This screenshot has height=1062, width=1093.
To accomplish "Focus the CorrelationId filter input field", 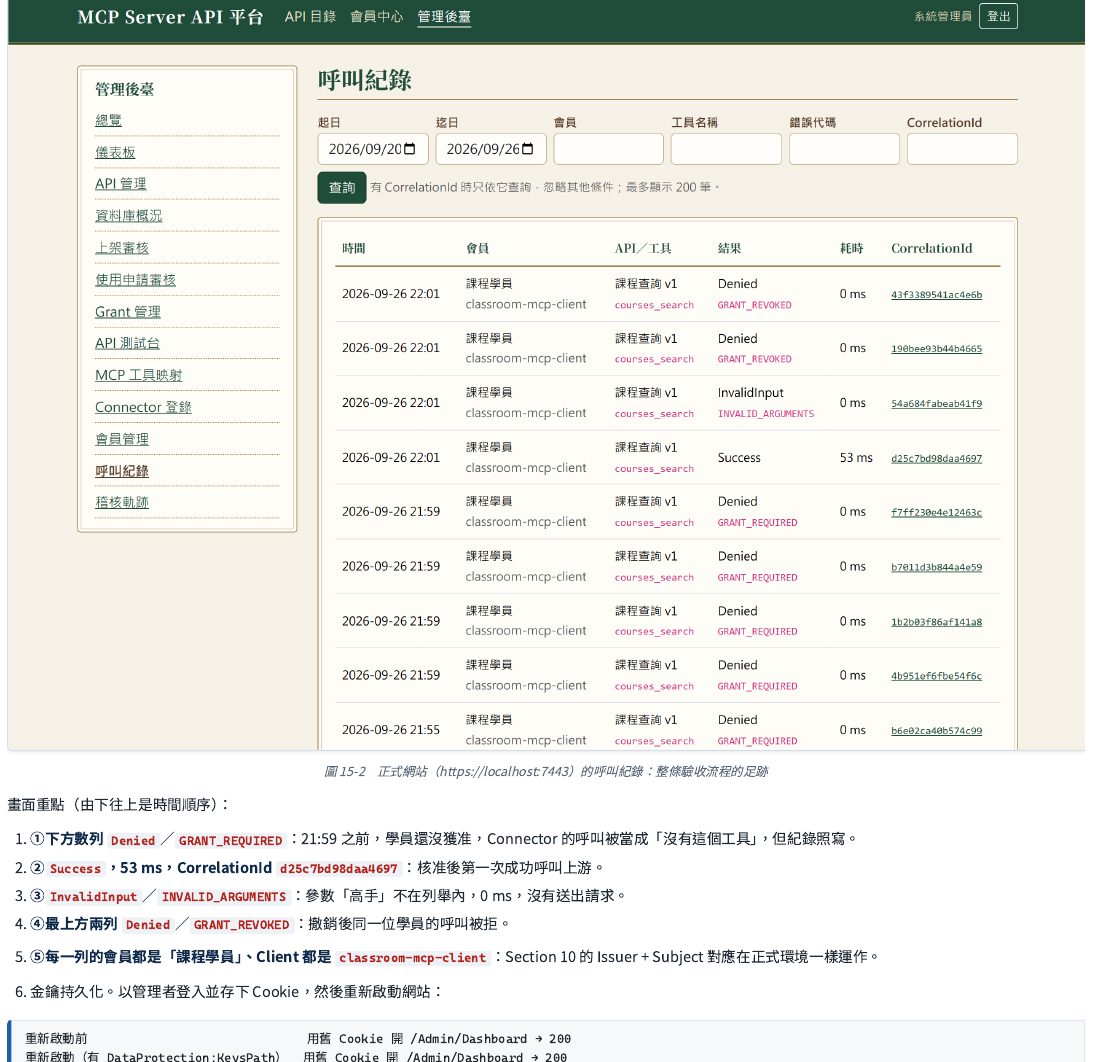I will coord(962,149).
